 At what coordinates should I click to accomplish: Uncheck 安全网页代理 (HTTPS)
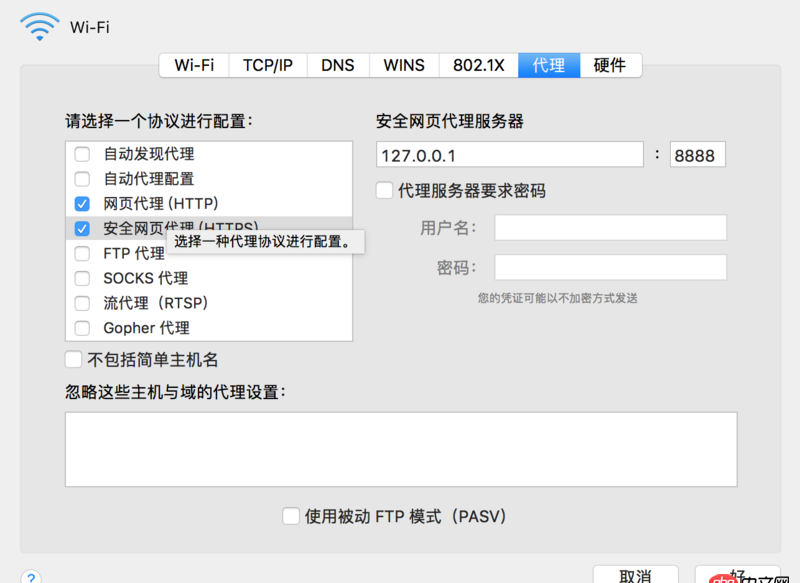click(x=83, y=228)
